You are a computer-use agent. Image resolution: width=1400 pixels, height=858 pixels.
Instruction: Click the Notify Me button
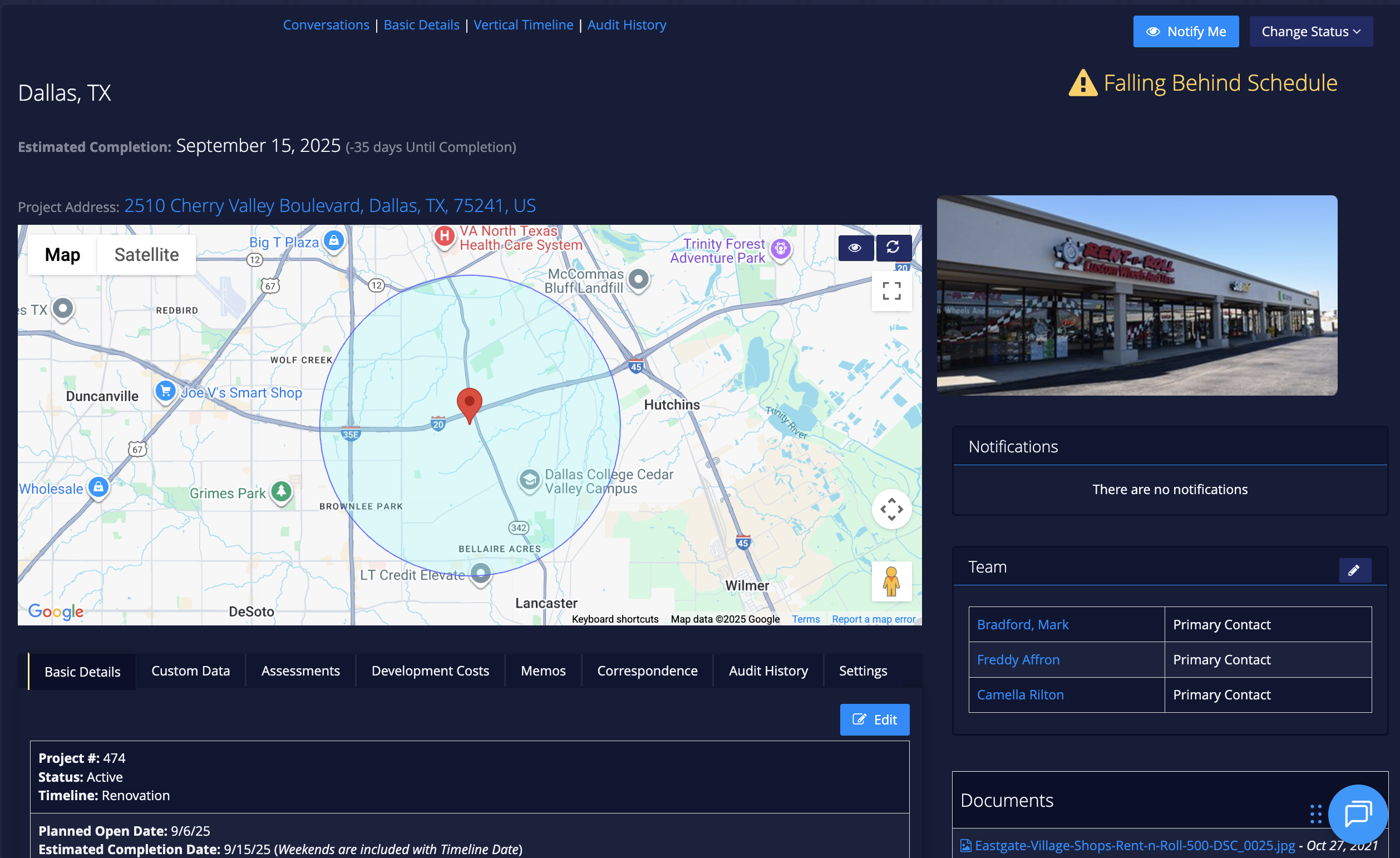pyautogui.click(x=1185, y=31)
